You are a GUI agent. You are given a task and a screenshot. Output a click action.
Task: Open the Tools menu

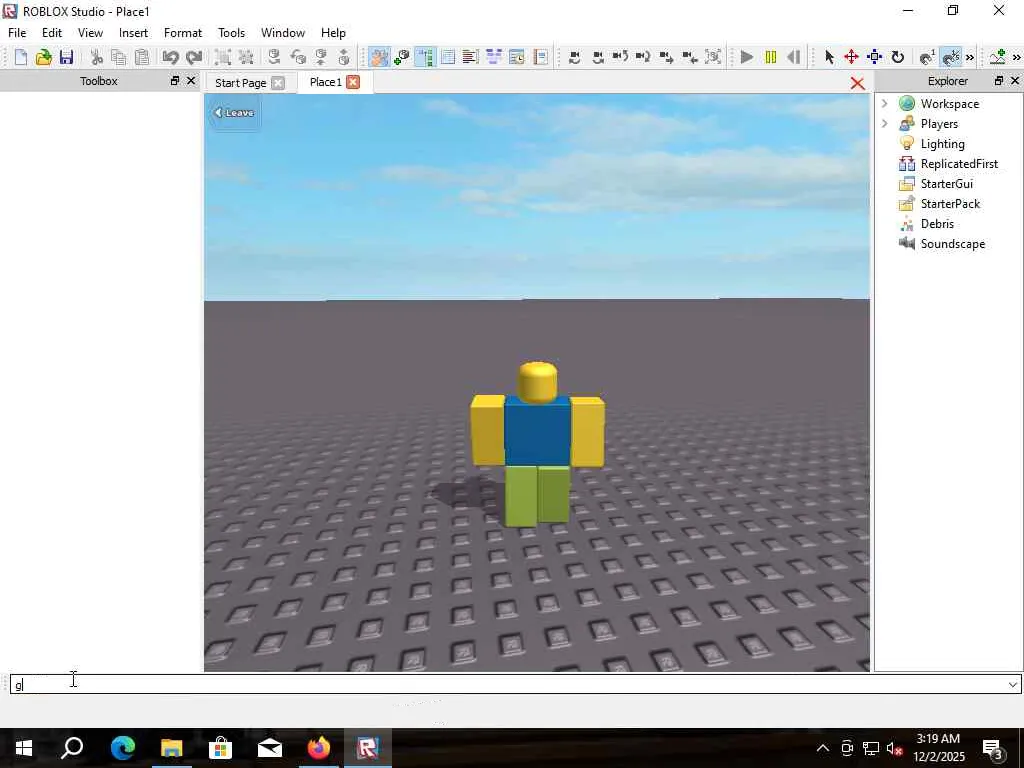point(231,33)
